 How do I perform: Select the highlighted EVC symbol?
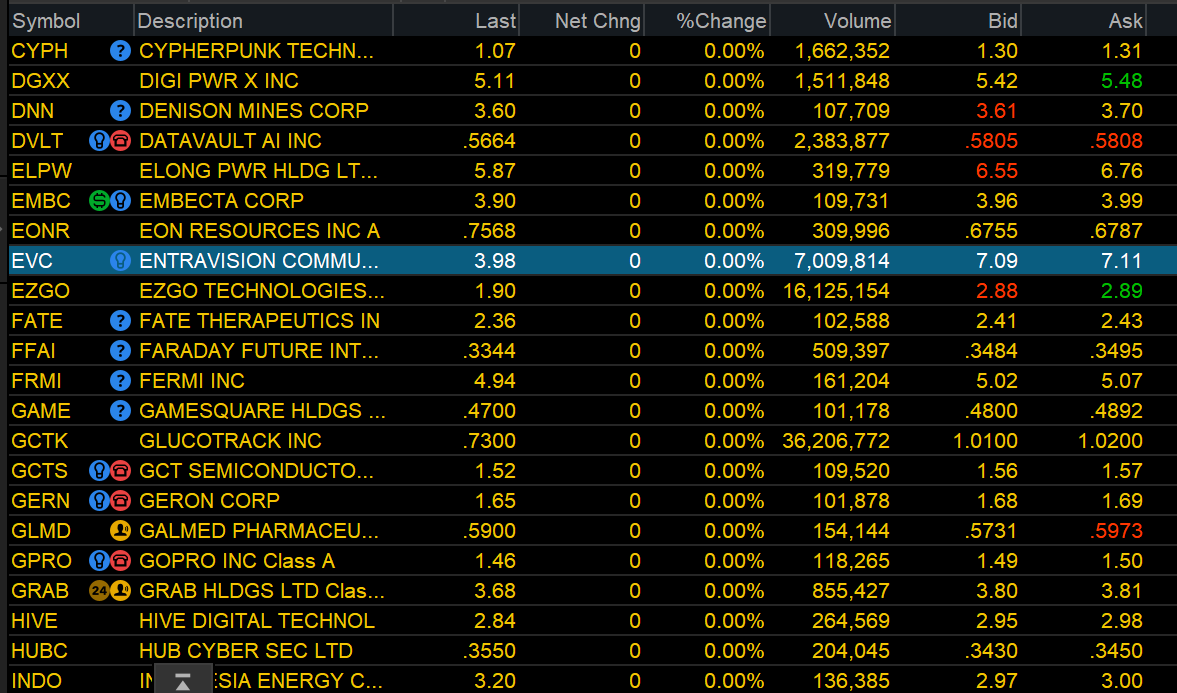pyautogui.click(x=32, y=261)
